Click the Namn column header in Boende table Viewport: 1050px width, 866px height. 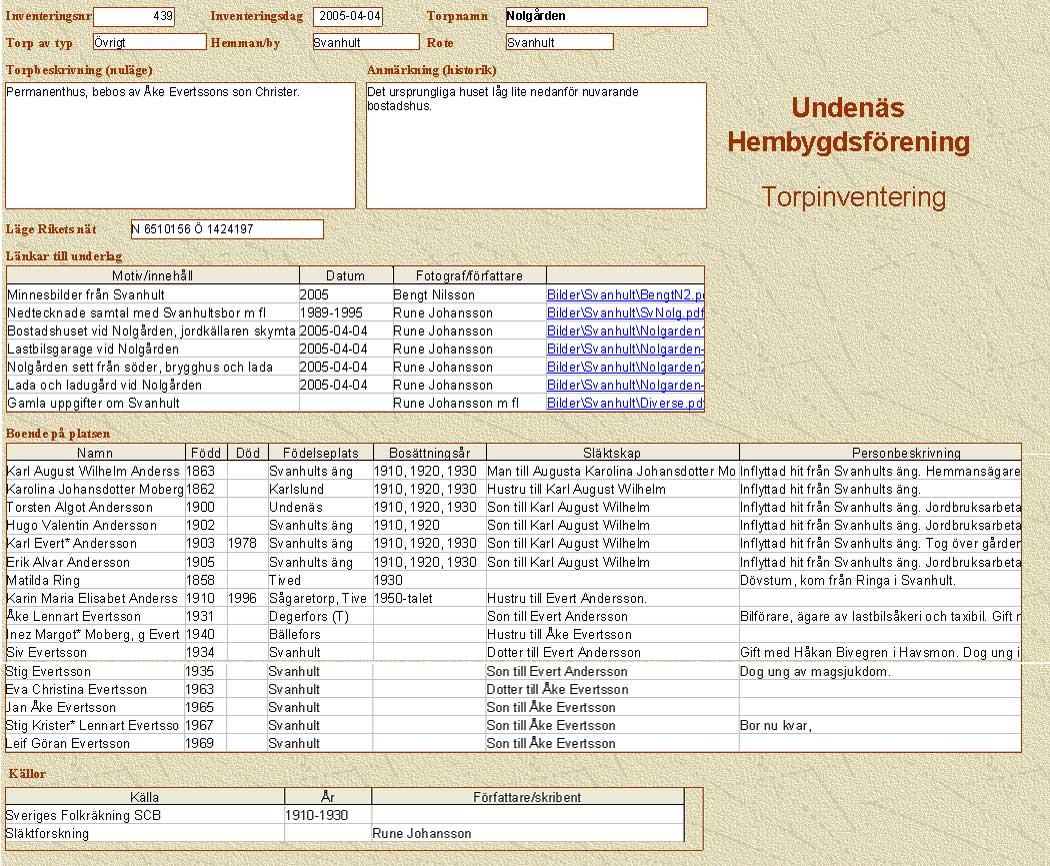pos(95,453)
